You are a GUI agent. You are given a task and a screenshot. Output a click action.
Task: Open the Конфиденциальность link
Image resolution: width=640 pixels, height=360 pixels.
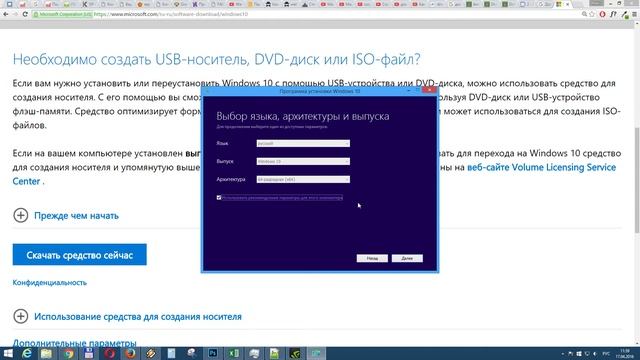coord(50,282)
